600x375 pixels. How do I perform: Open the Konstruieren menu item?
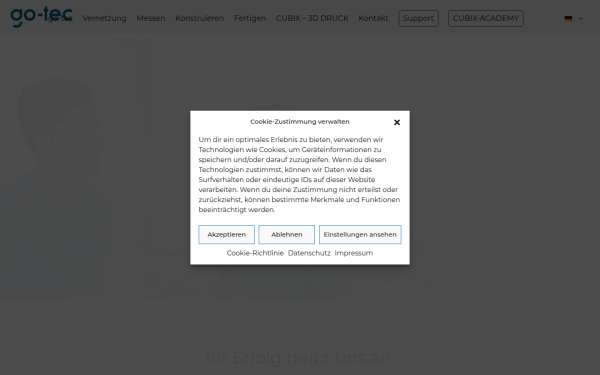tap(199, 18)
